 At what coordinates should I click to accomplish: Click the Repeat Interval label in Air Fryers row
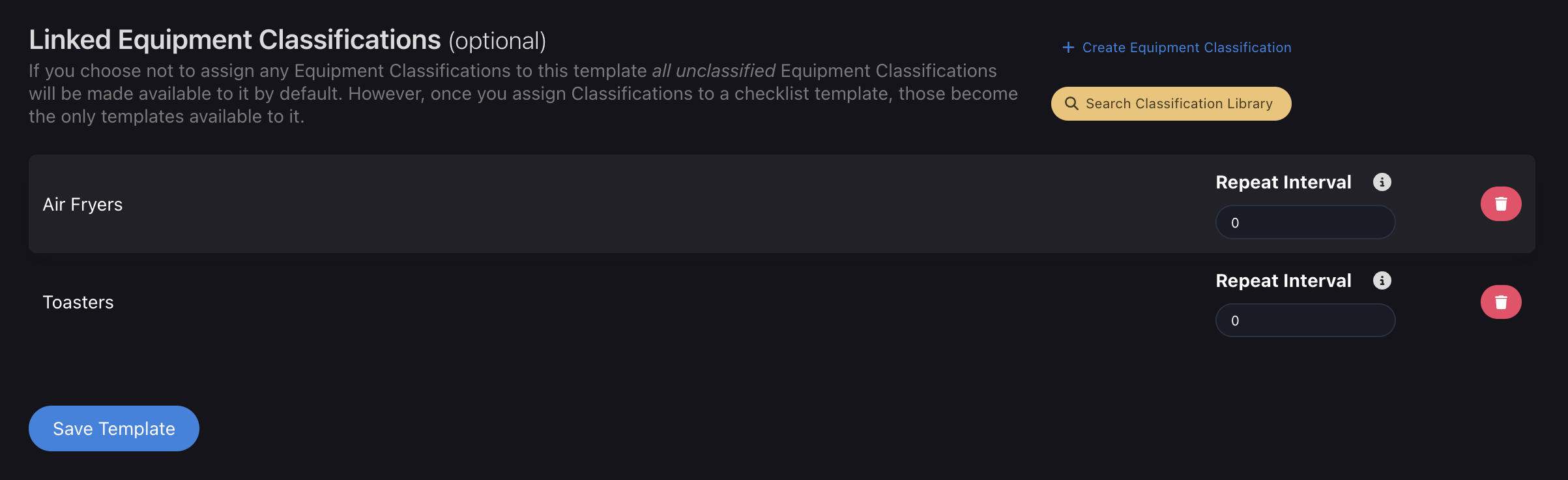click(1283, 183)
